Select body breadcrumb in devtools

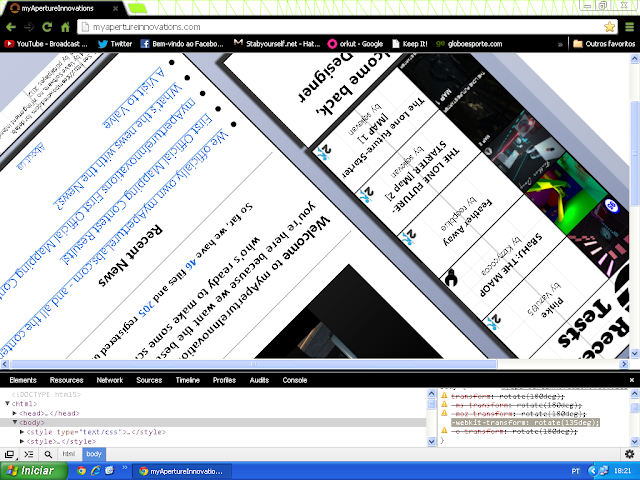coord(94,454)
